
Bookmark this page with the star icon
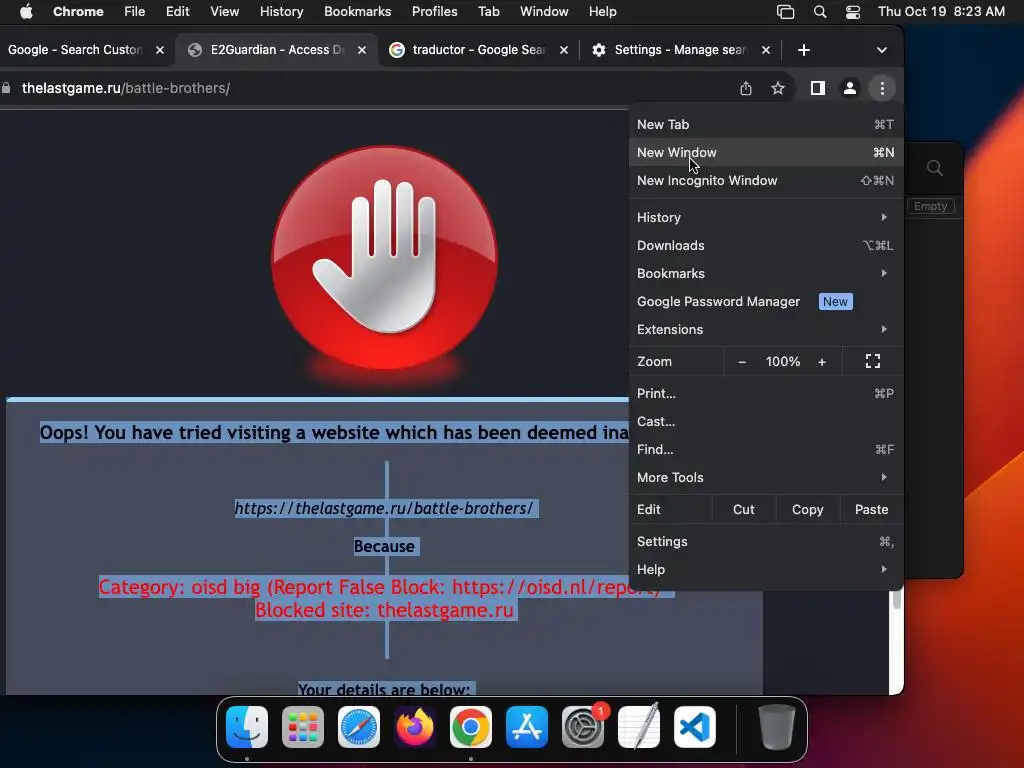click(777, 88)
